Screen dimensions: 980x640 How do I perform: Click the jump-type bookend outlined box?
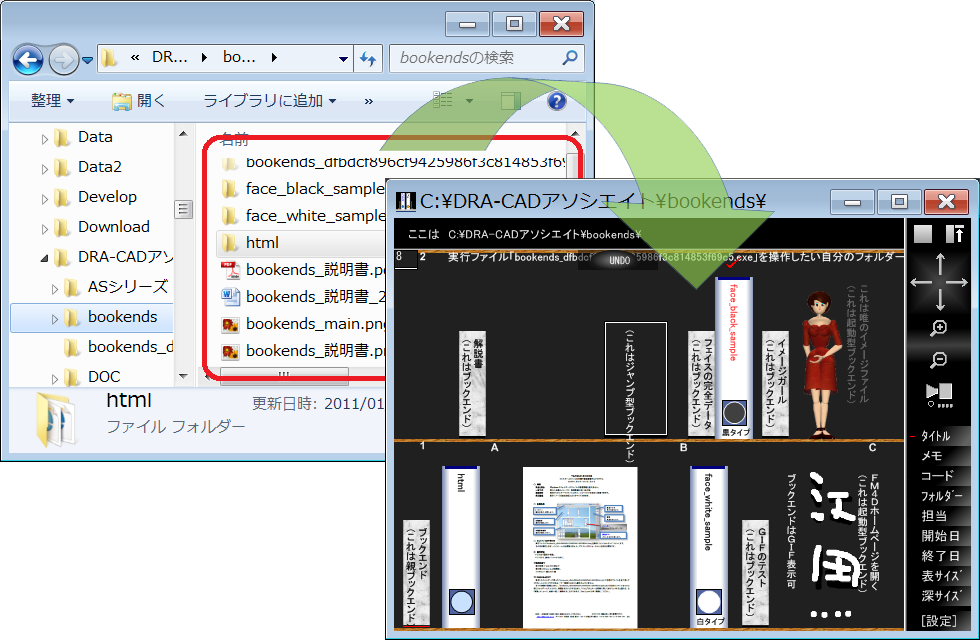(x=636, y=378)
